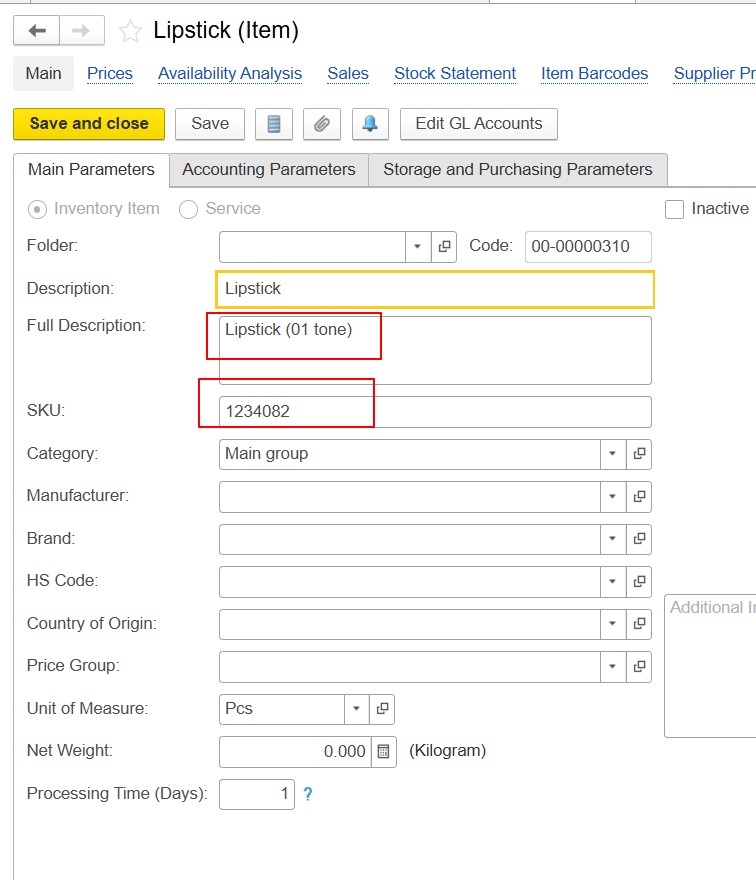The height and width of the screenshot is (880, 756).
Task: Open Price Group record with the open icon
Action: [x=639, y=666]
